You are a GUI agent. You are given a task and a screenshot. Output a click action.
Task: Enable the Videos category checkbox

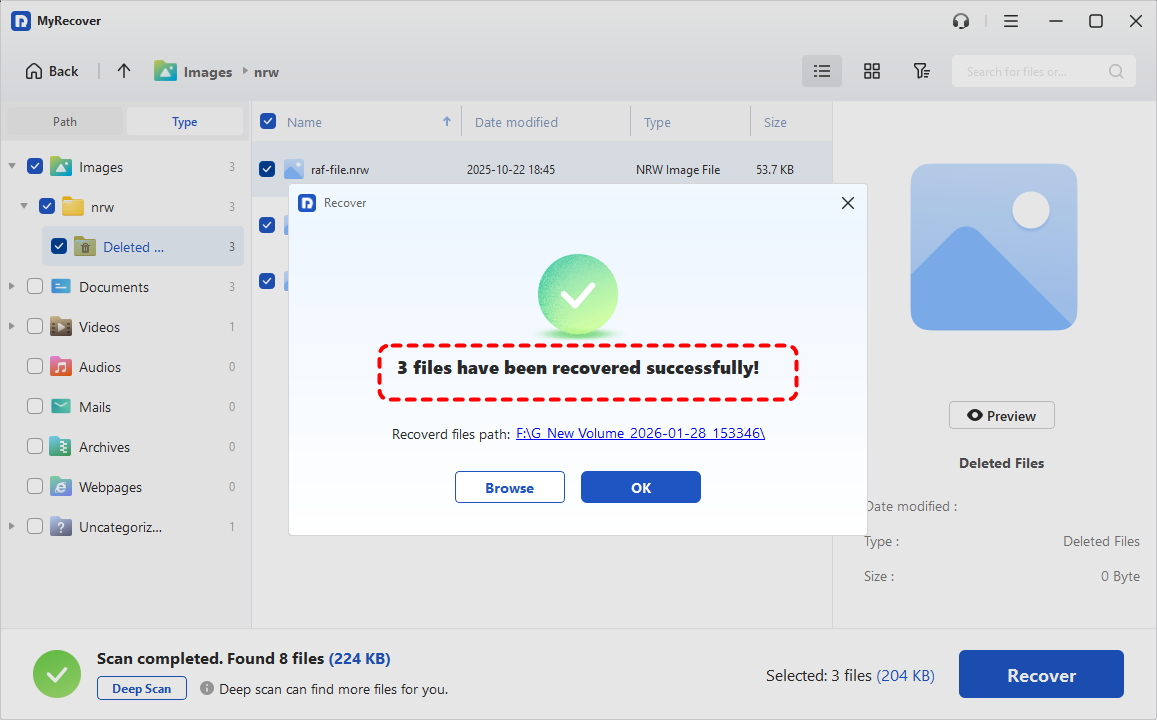(x=35, y=327)
